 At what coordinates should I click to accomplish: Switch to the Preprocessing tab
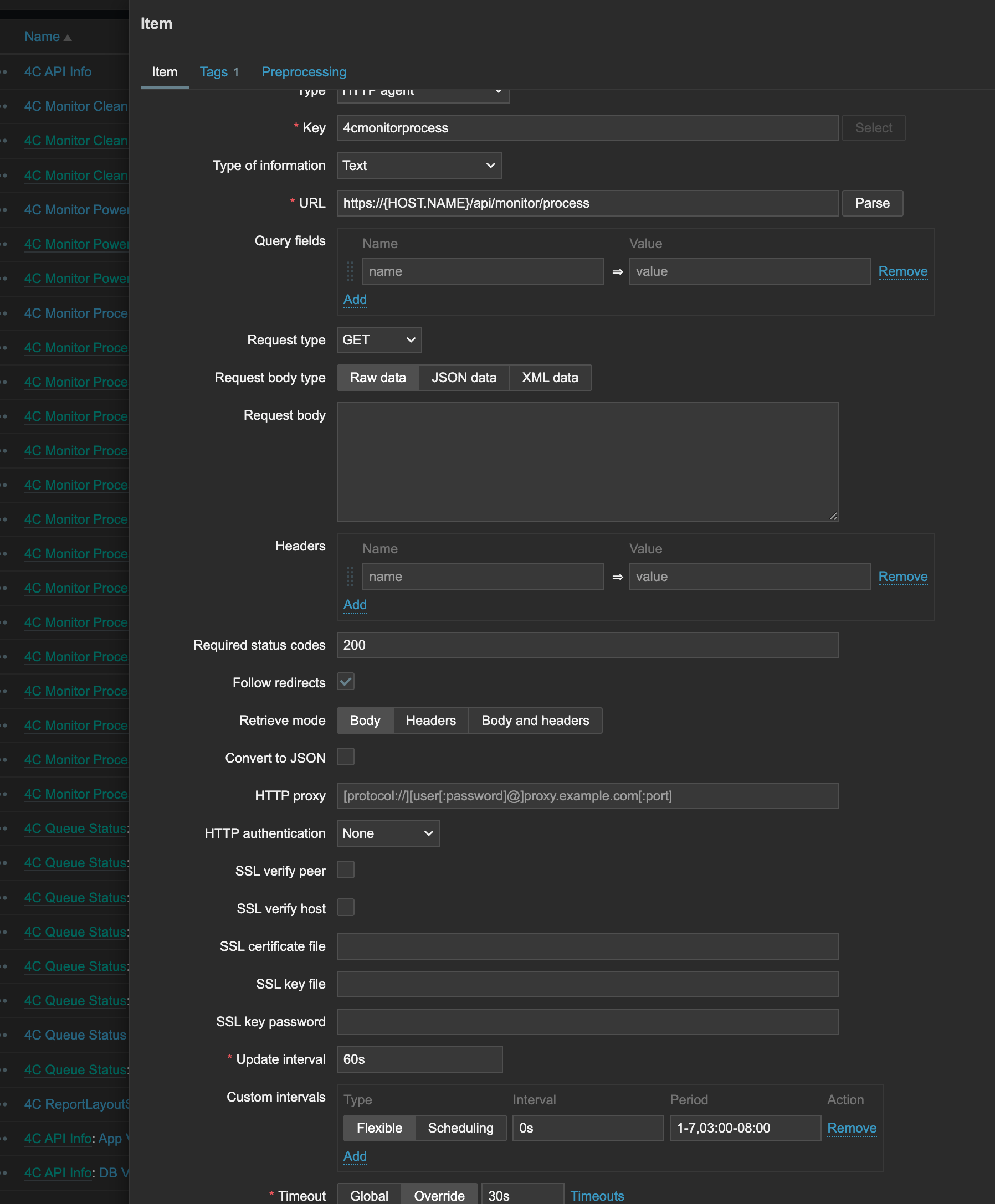304,72
